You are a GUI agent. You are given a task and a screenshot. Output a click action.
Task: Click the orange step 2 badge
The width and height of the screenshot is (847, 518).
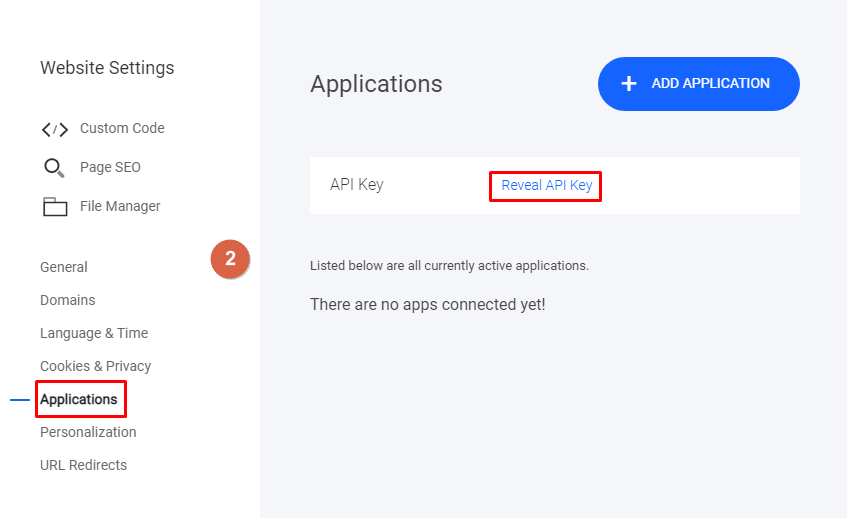(230, 259)
